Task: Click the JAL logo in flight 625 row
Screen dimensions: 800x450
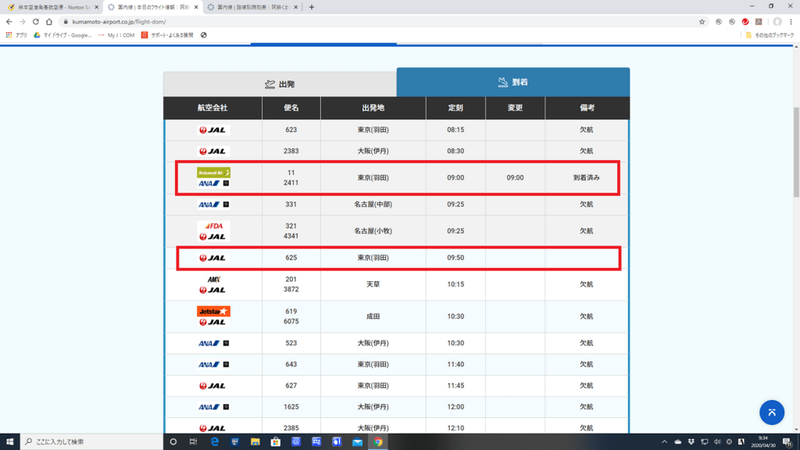Action: (213, 258)
